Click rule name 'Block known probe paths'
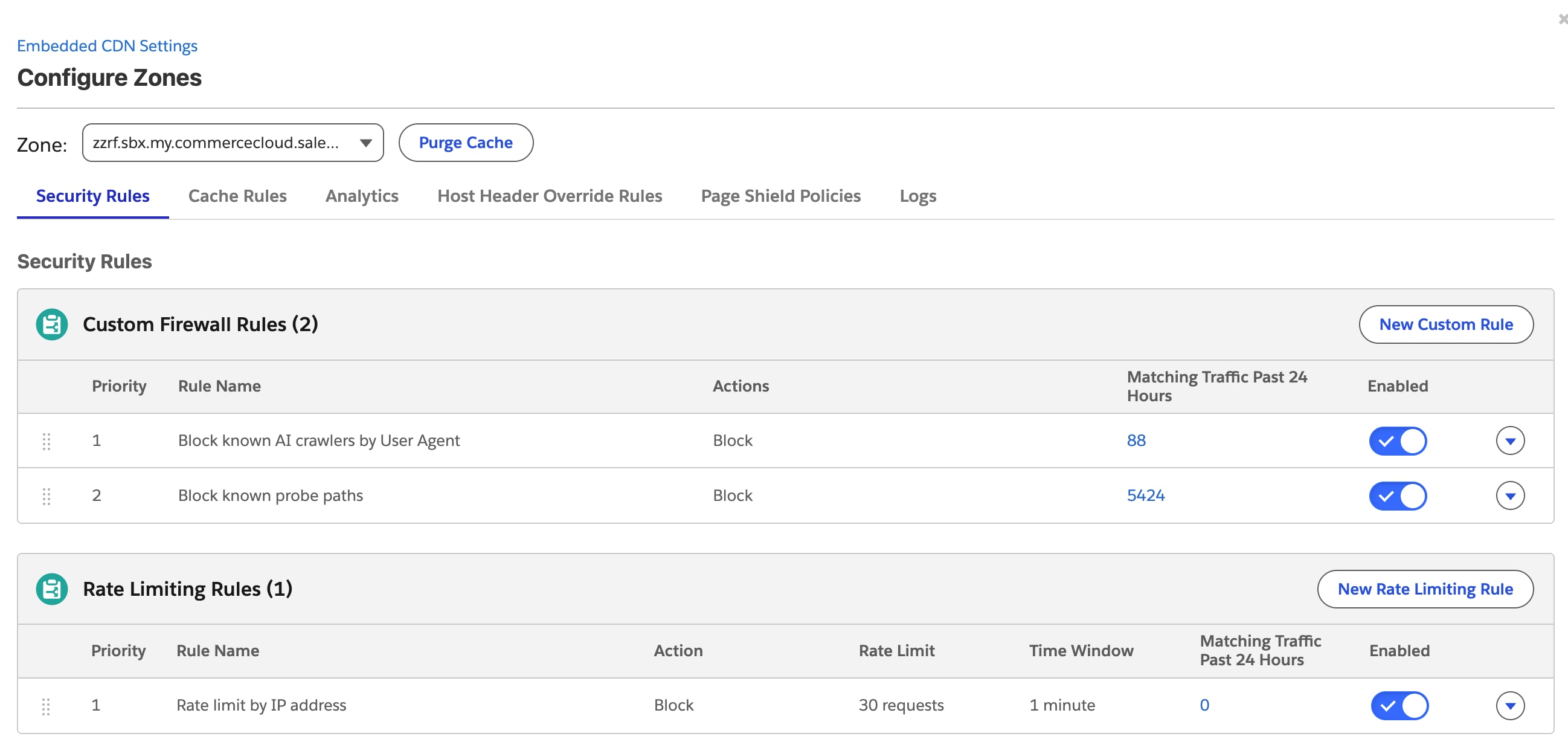 [x=270, y=495]
